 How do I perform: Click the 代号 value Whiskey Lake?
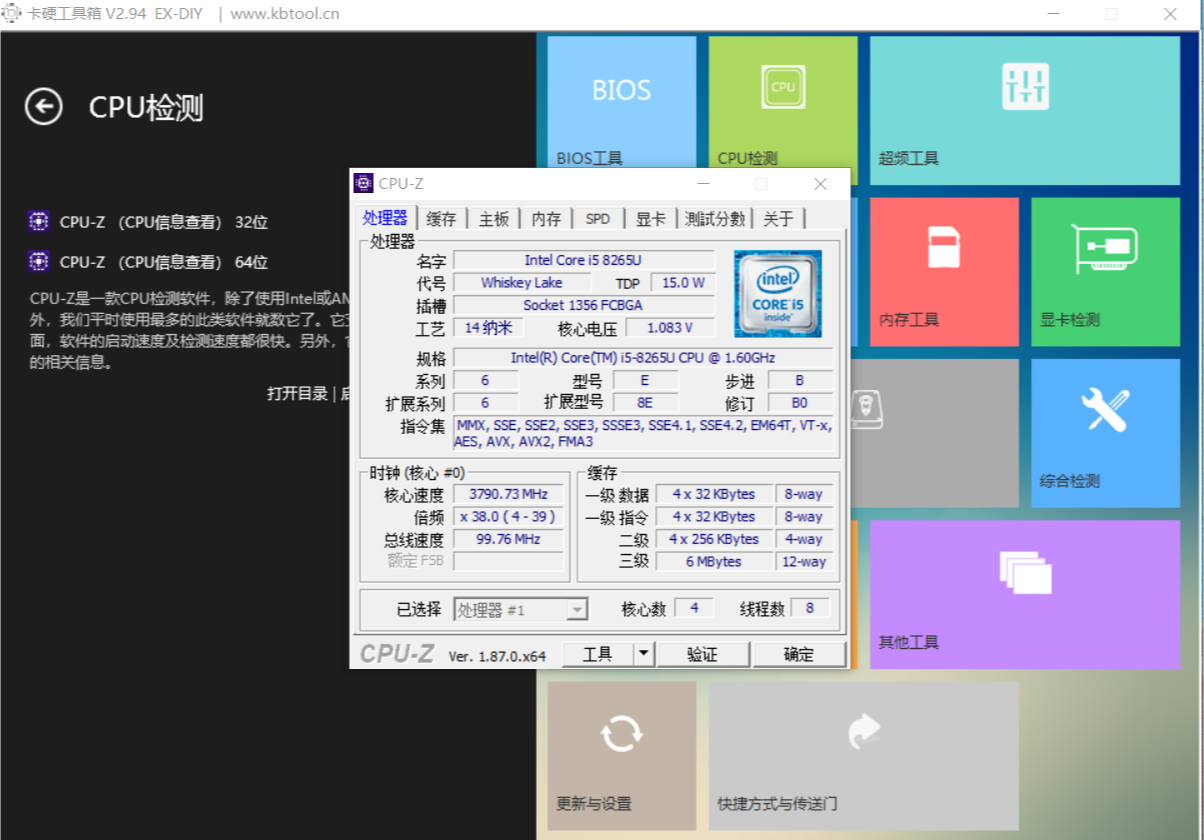click(521, 283)
